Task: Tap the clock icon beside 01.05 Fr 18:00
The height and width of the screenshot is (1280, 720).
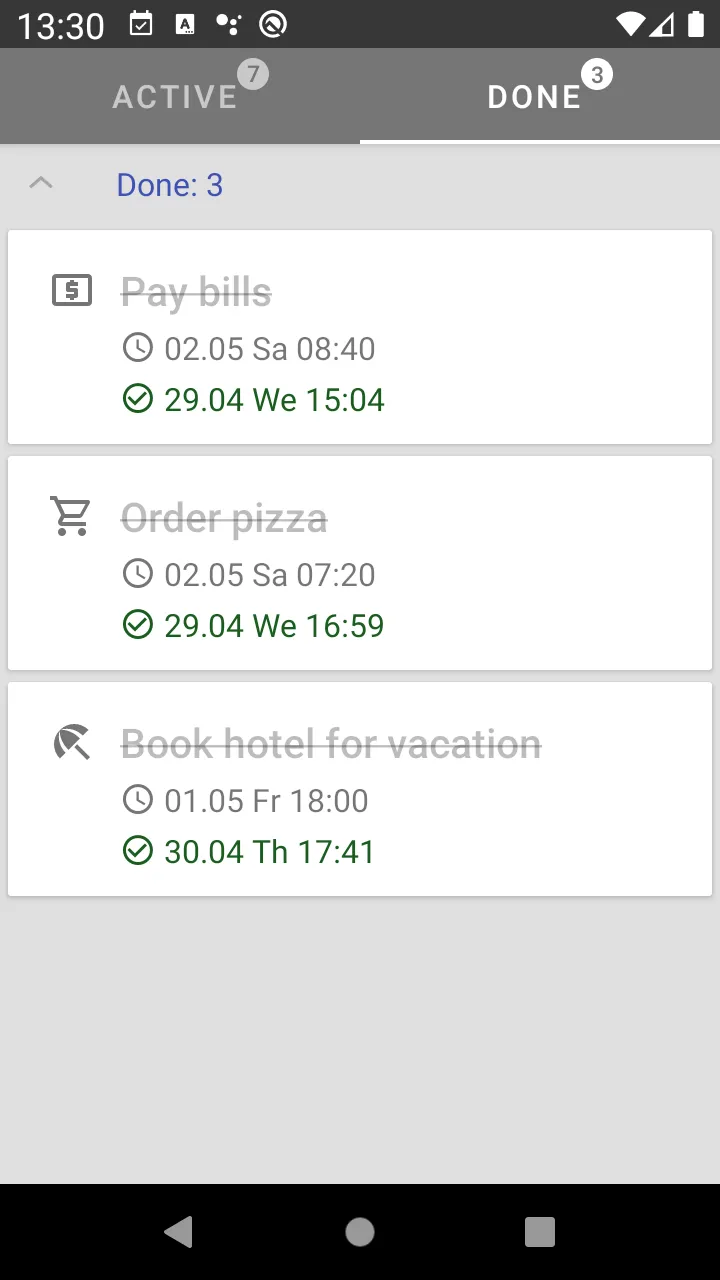Action: (x=137, y=800)
